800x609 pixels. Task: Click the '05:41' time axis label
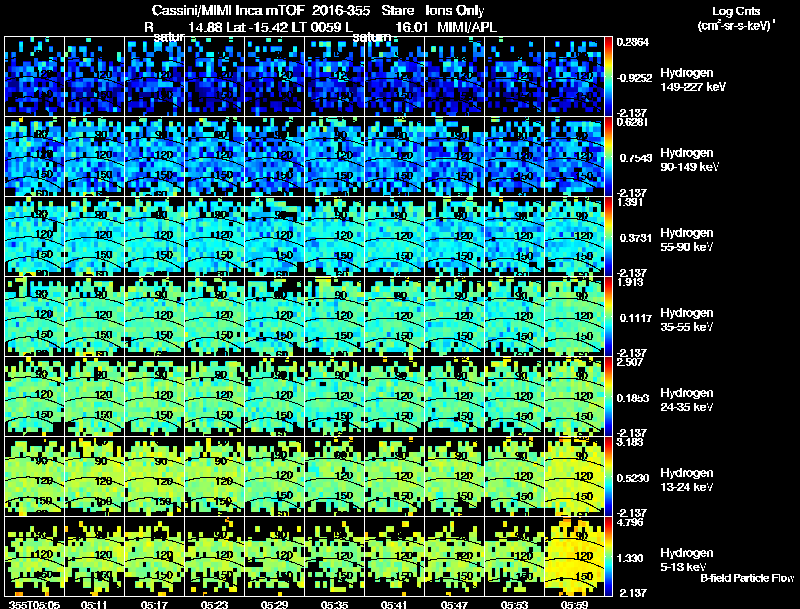(394, 604)
